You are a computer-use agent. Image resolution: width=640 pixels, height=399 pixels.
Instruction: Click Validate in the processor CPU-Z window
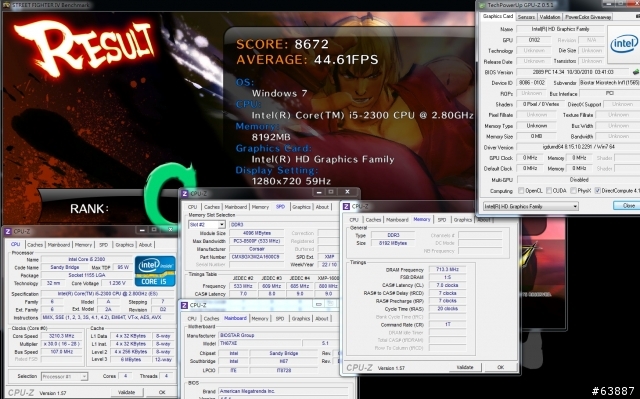126,392
